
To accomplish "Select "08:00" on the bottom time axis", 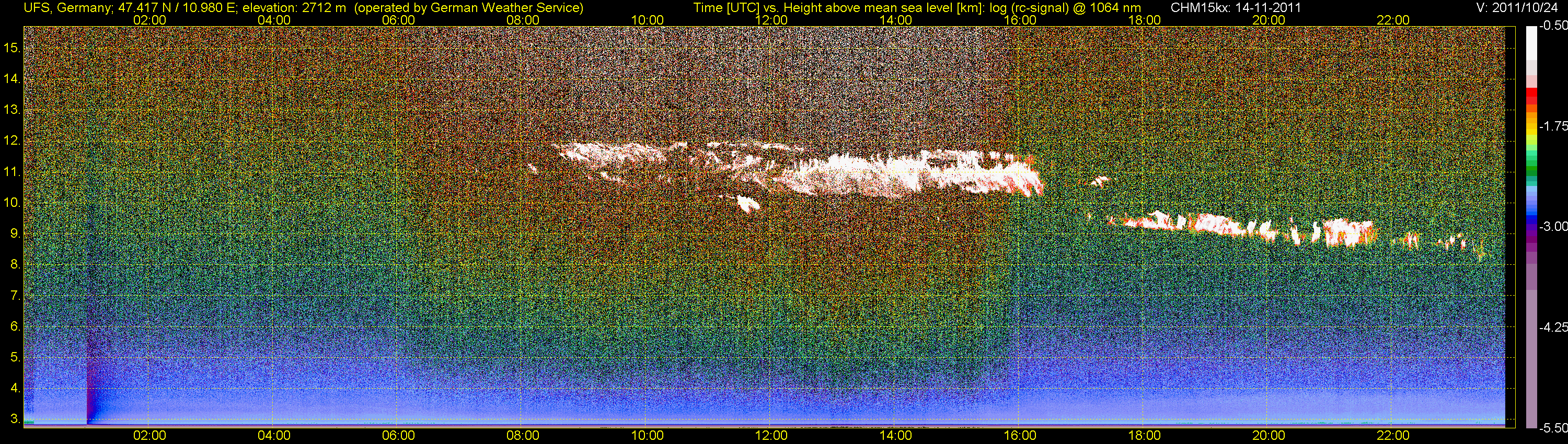I will point(523,436).
